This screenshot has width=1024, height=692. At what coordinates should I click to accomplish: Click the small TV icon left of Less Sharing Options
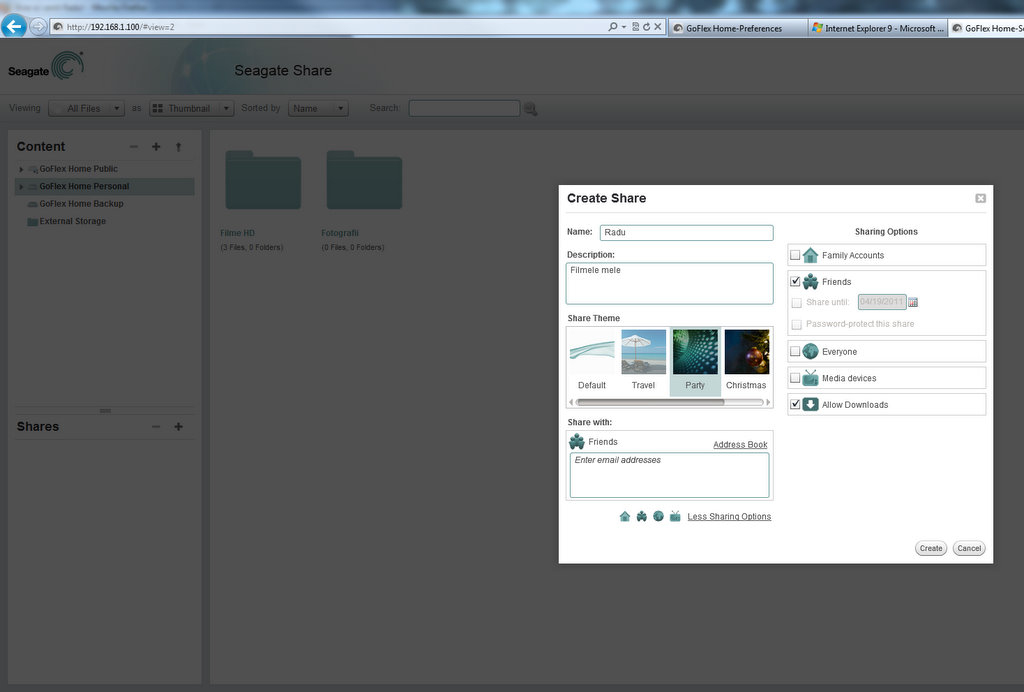click(675, 516)
